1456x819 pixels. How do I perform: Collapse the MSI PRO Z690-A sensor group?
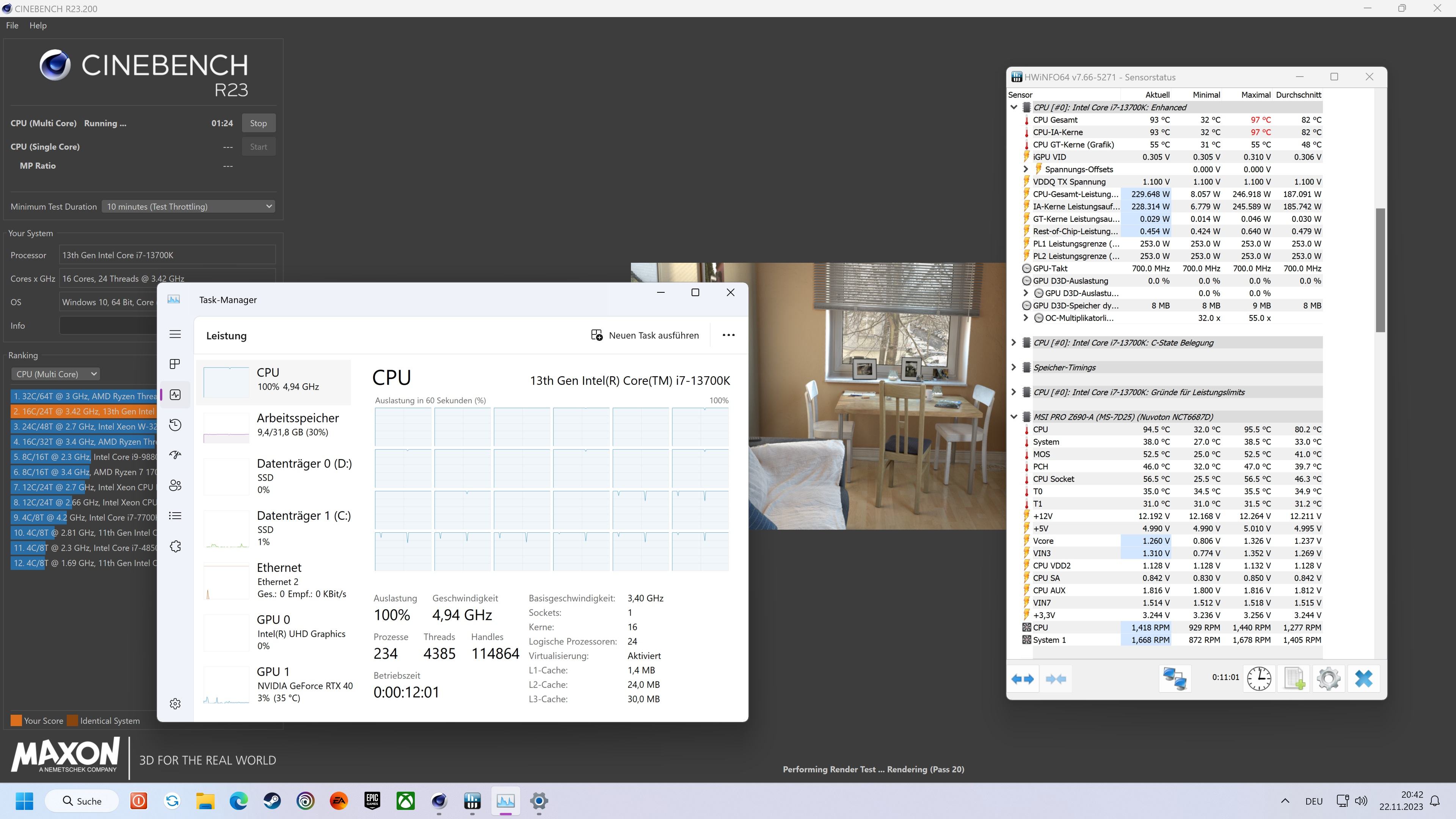pos(1014,417)
